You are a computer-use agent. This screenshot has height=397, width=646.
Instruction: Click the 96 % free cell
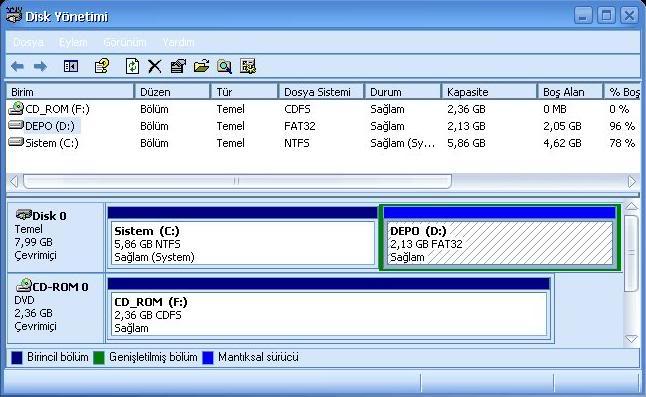pyautogui.click(x=622, y=126)
